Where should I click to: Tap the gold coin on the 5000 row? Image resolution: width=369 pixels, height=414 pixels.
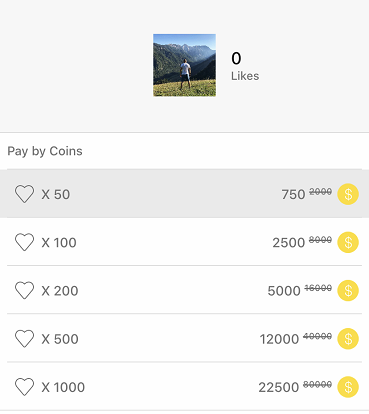click(348, 290)
